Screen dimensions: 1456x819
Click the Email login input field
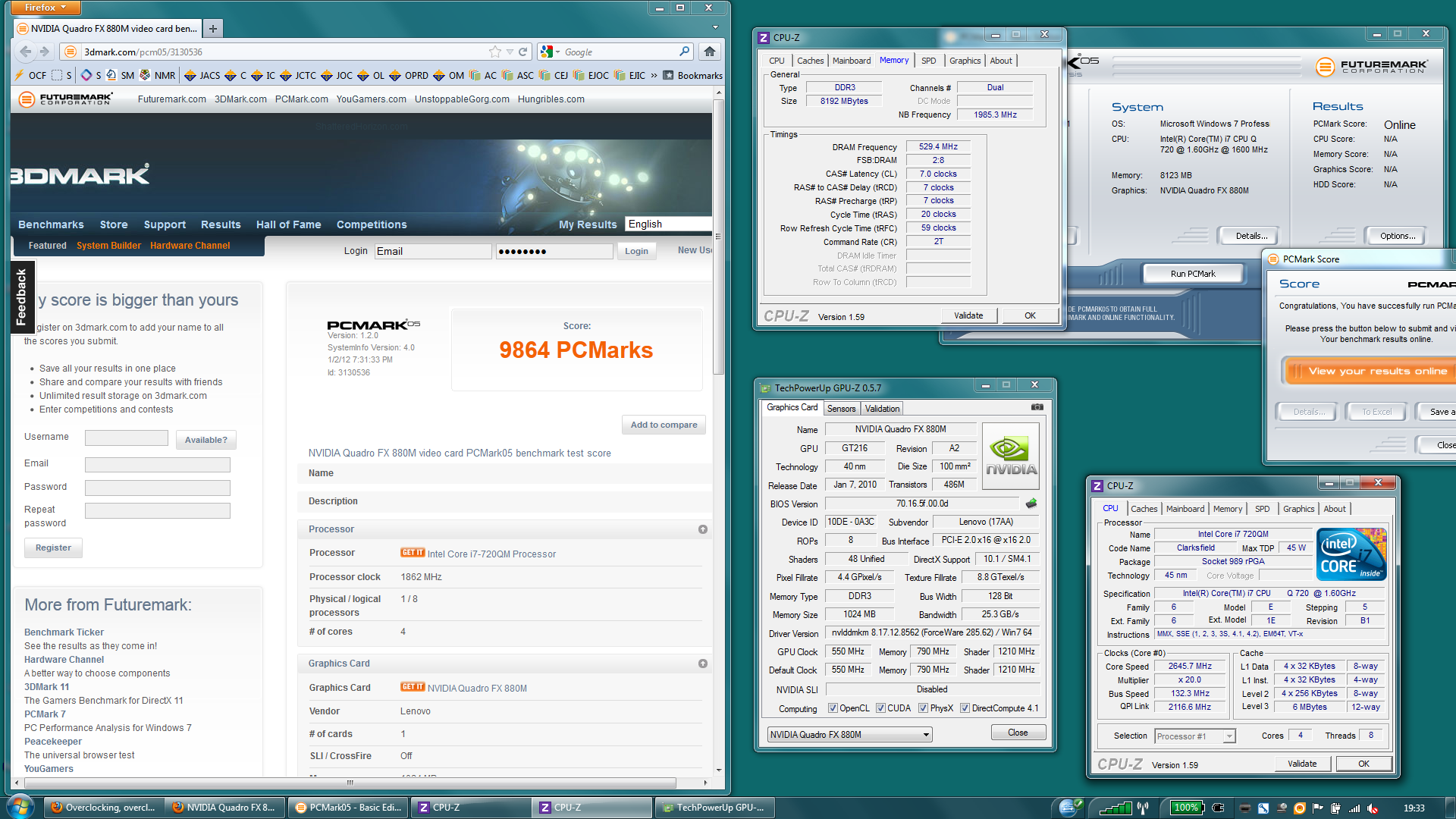433,251
